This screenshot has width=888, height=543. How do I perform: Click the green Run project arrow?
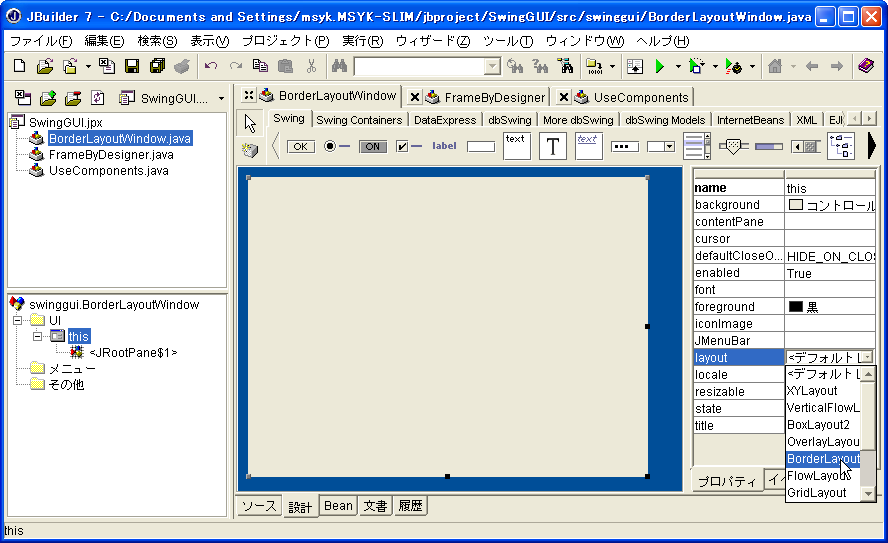pyautogui.click(x=659, y=67)
